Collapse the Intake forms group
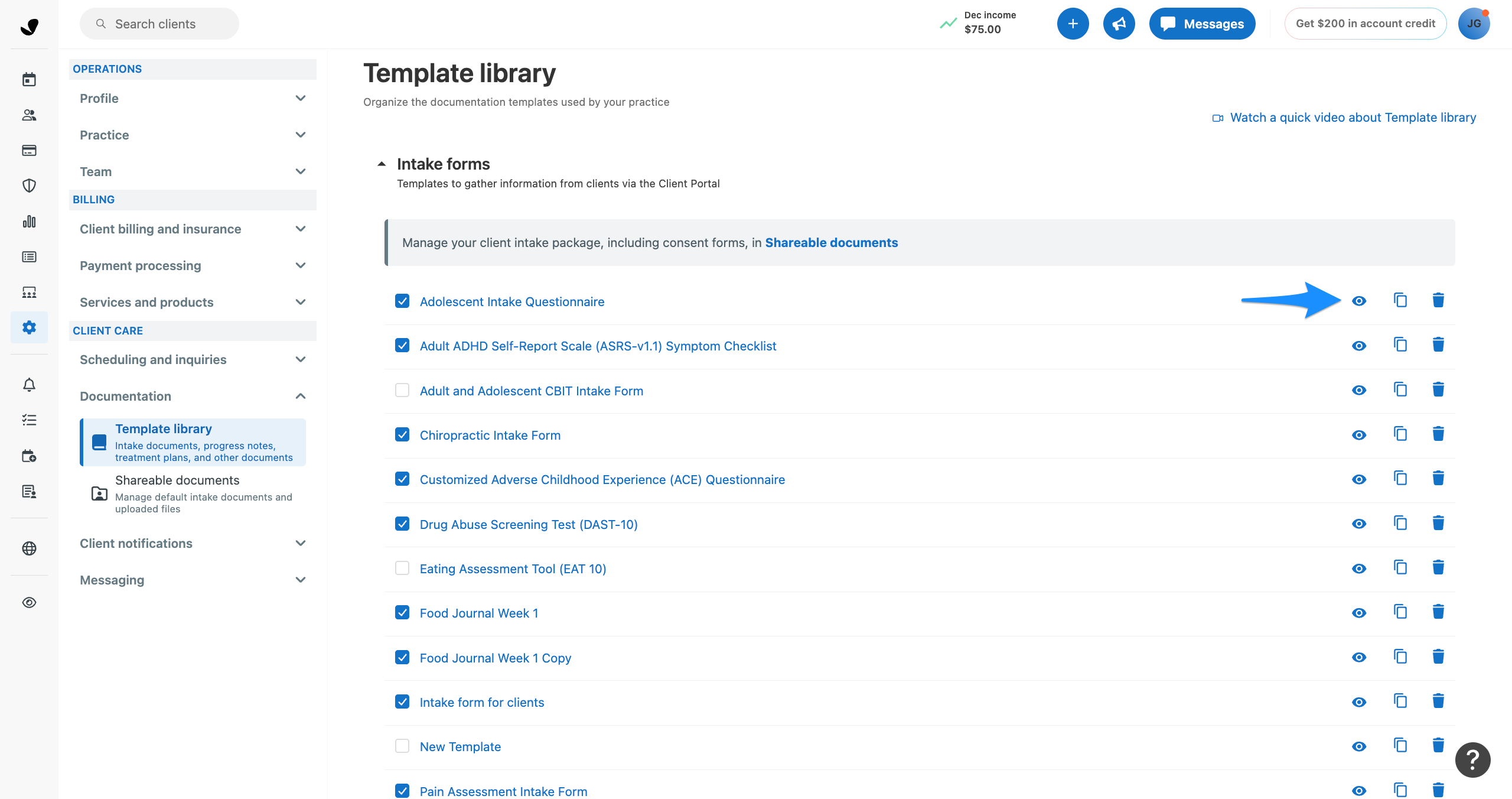Viewport: 1512px width, 799px height. click(382, 164)
